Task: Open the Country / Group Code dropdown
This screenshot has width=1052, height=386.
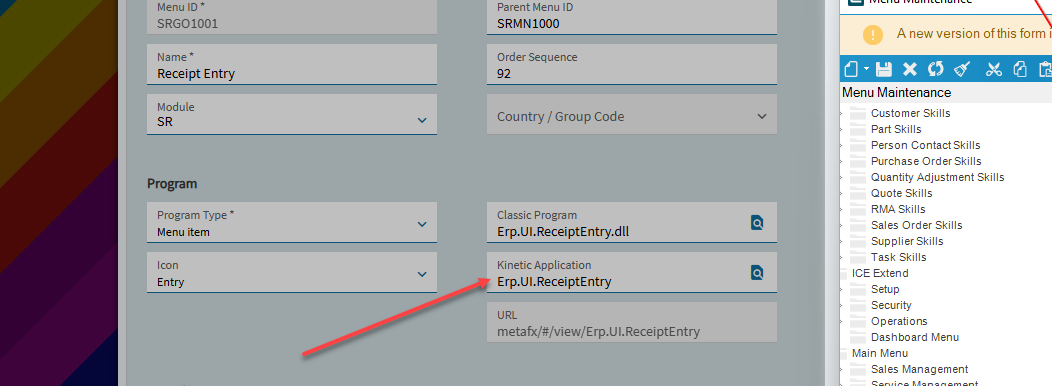Action: click(x=761, y=116)
